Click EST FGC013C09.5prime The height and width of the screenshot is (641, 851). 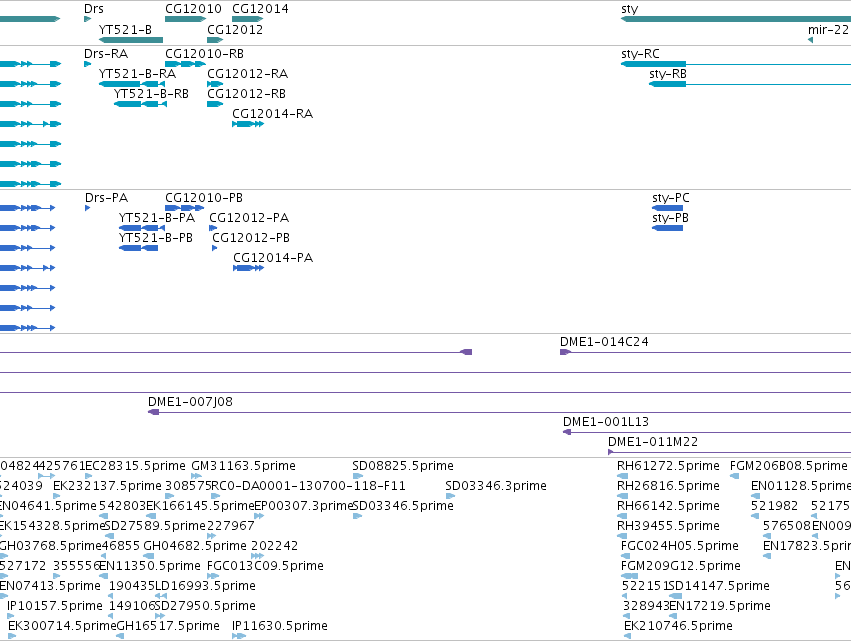[x=265, y=566]
